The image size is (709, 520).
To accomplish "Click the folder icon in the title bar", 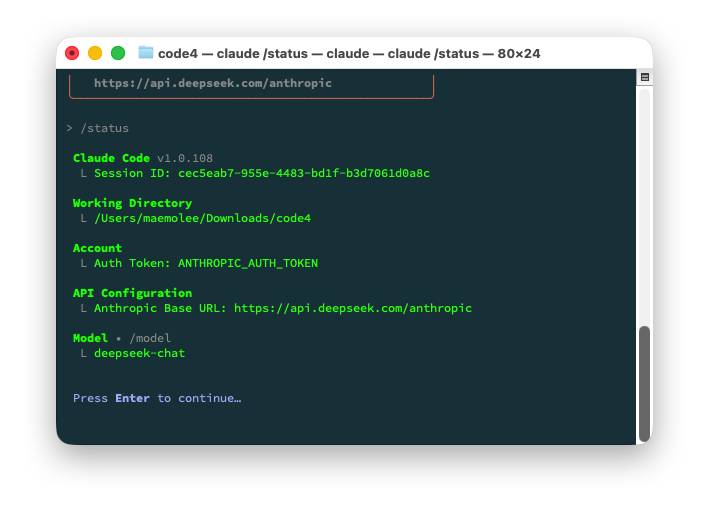I will click(146, 52).
